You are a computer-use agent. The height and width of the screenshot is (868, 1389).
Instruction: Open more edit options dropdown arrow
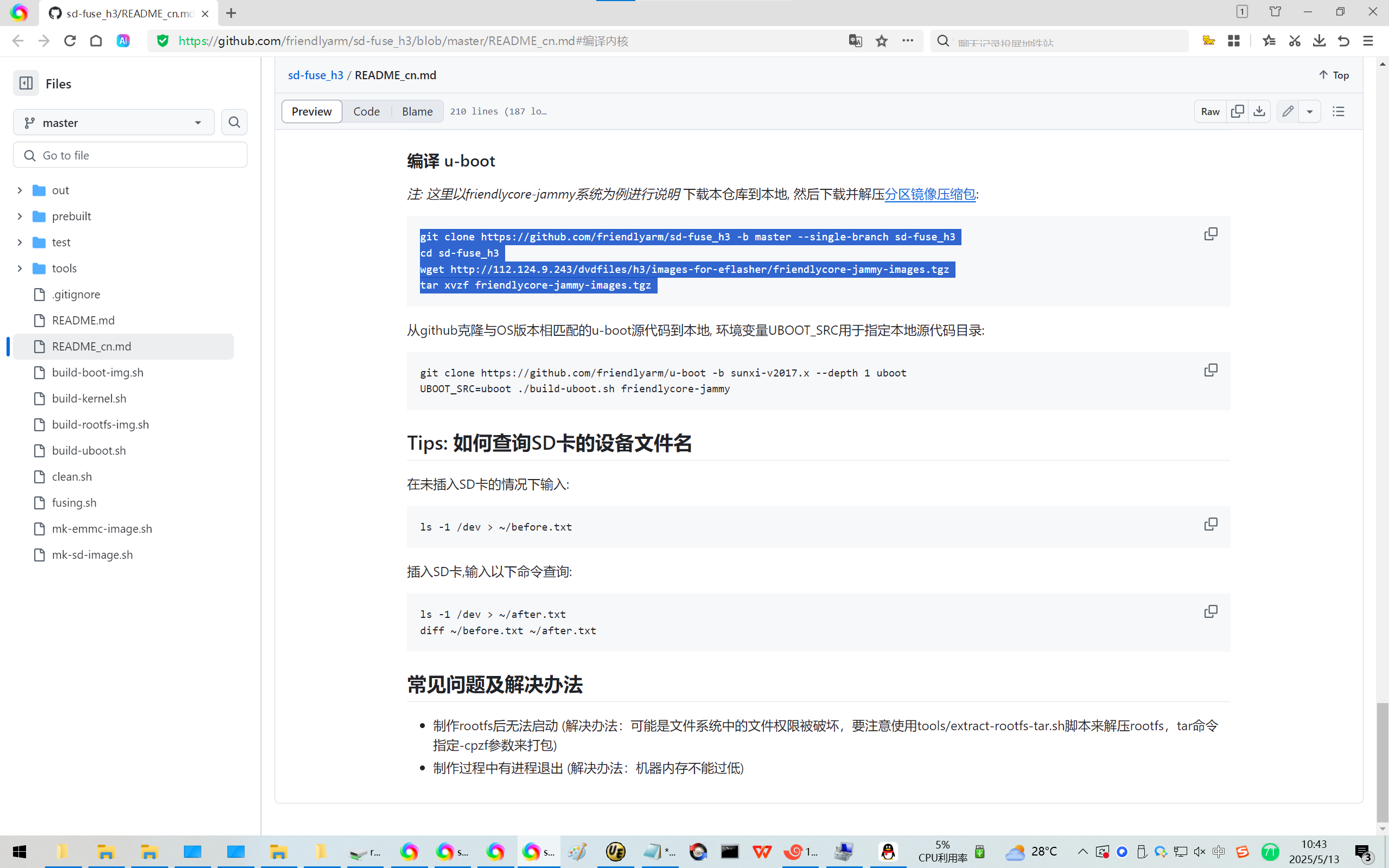point(1310,111)
